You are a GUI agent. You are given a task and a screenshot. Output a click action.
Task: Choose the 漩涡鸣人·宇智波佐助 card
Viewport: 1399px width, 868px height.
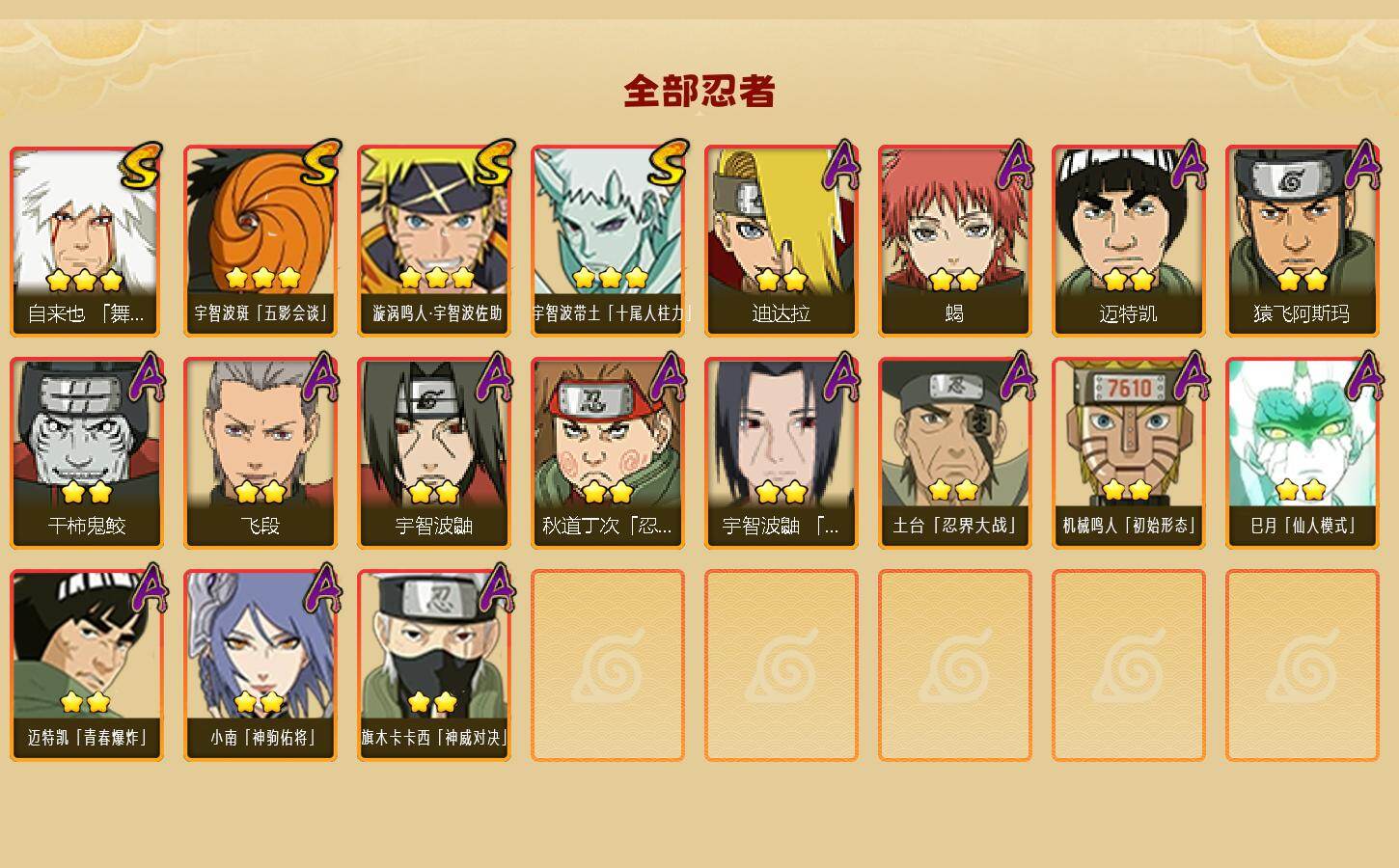coord(434,241)
